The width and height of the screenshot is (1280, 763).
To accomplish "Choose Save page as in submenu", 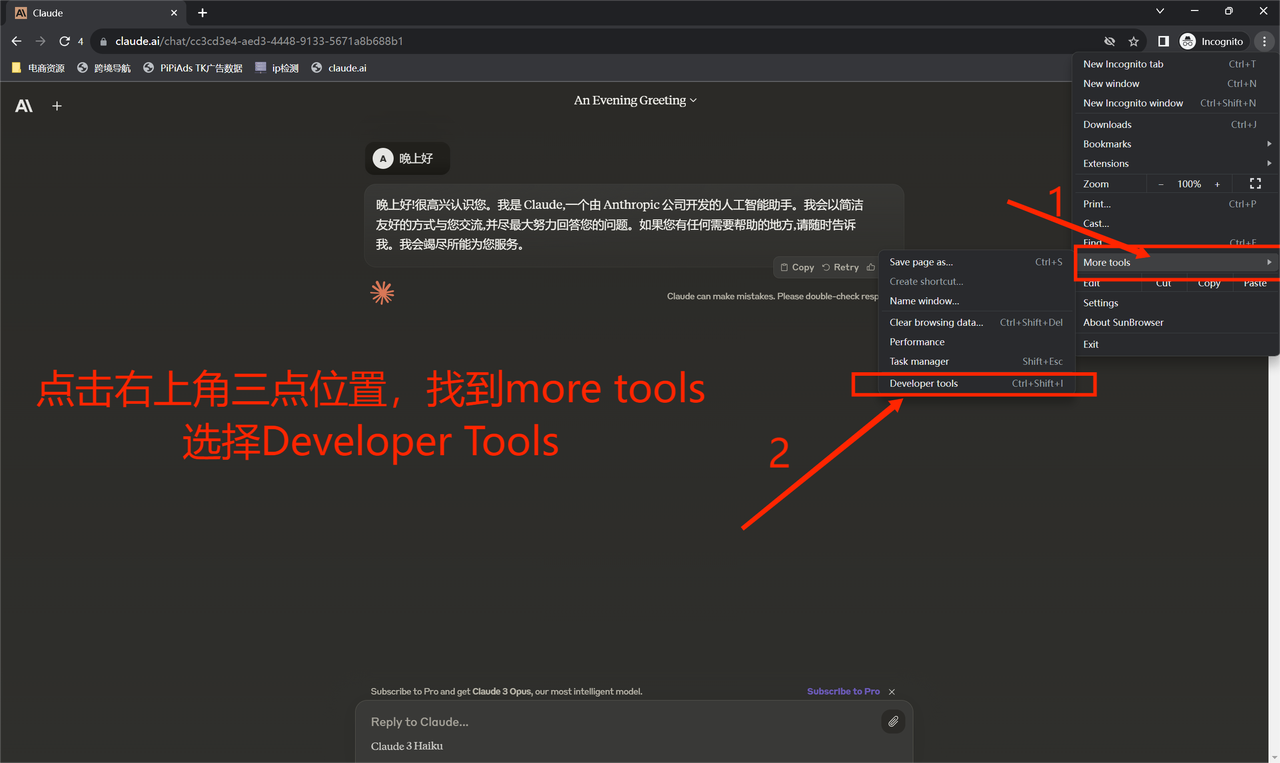I will [x=976, y=262].
